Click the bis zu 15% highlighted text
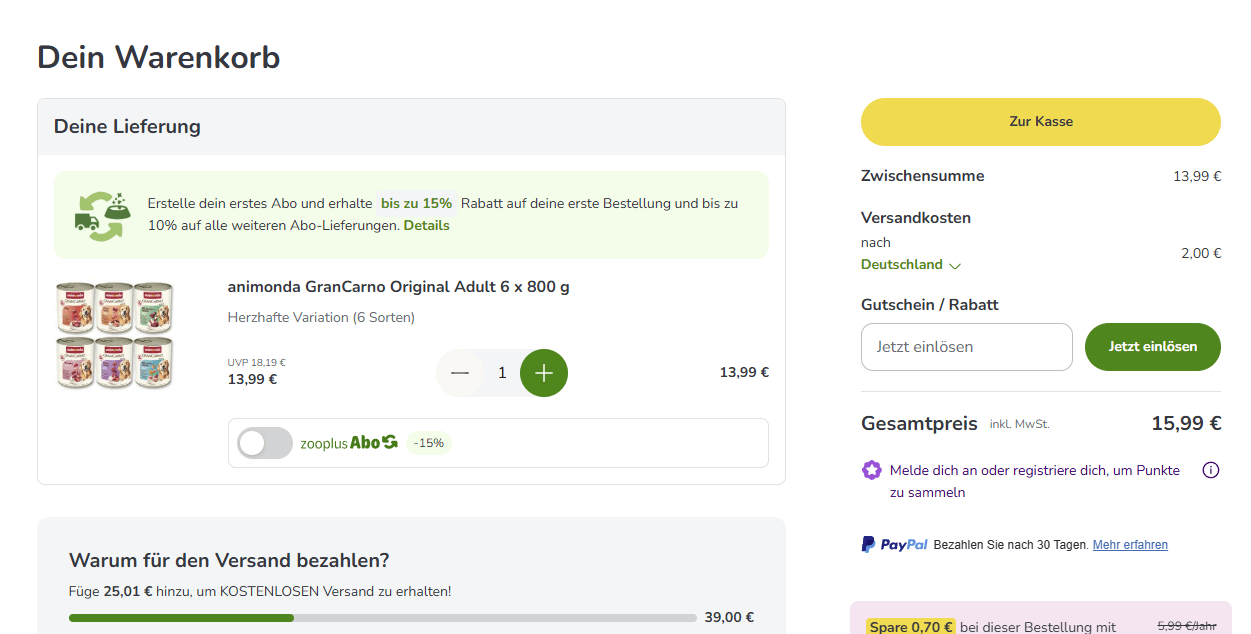Screen dimensions: 1251x634 coord(416,204)
